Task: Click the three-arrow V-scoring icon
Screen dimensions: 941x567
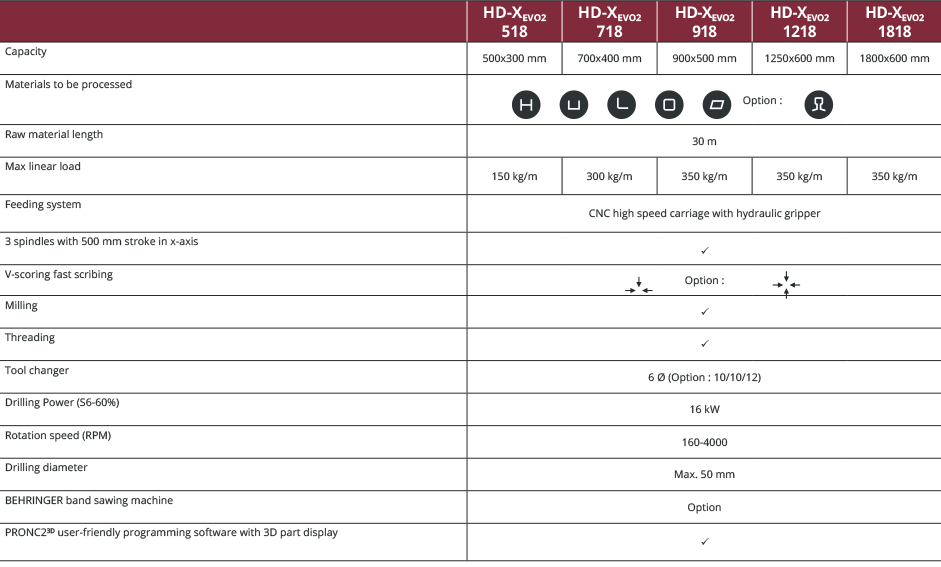Action: [x=639, y=286]
